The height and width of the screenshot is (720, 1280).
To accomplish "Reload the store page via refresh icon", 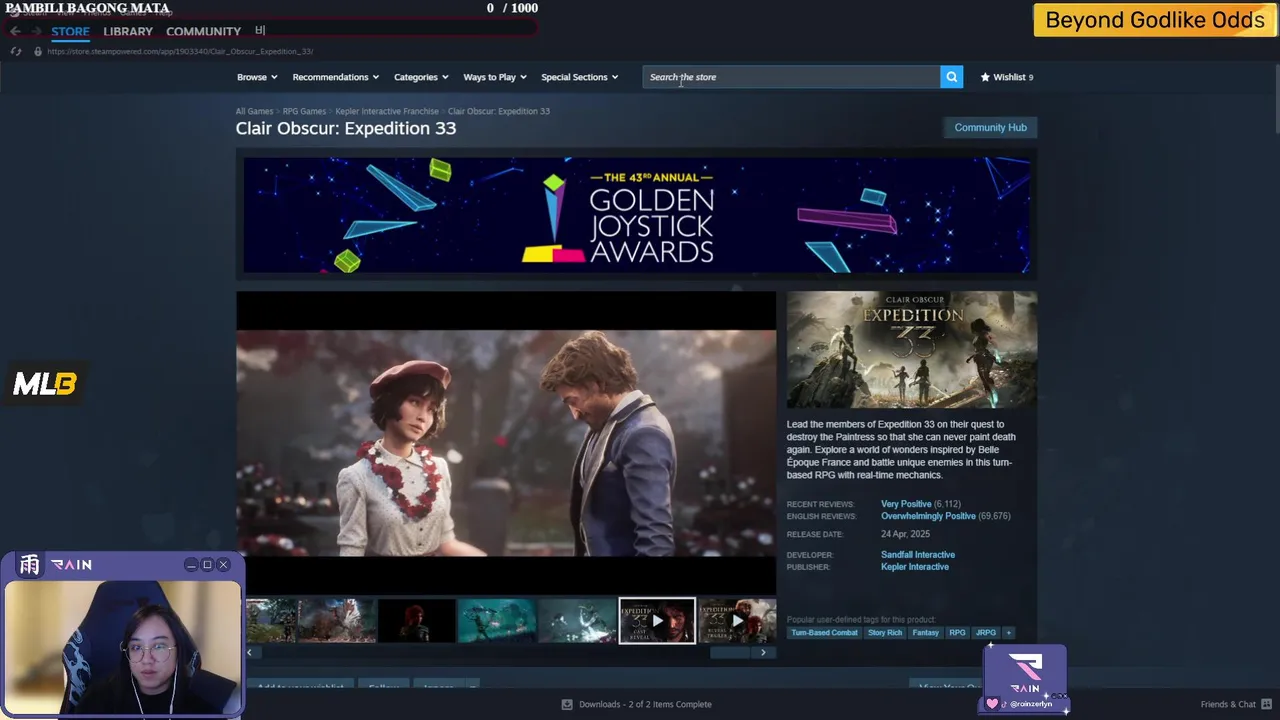I will [x=16, y=51].
